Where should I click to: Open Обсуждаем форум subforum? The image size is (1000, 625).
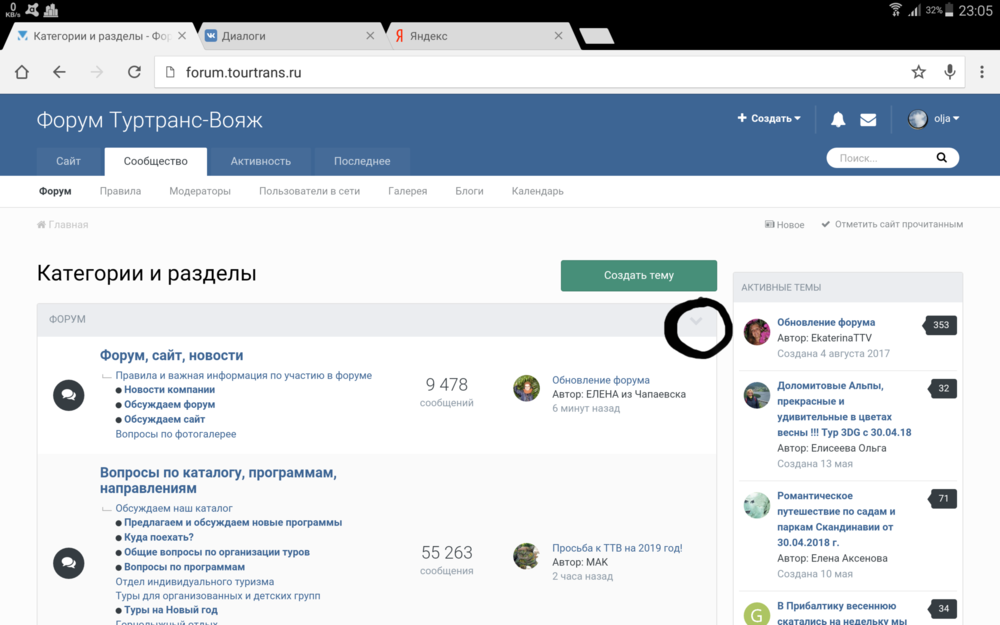pyautogui.click(x=170, y=404)
